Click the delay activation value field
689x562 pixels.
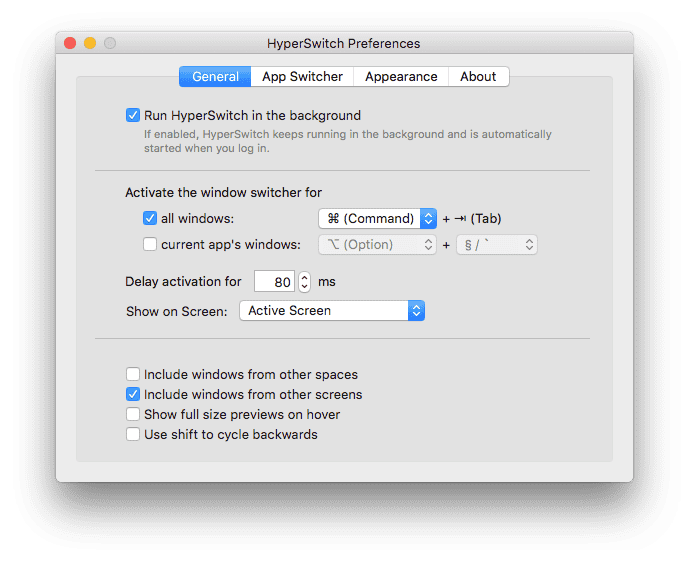tap(274, 282)
